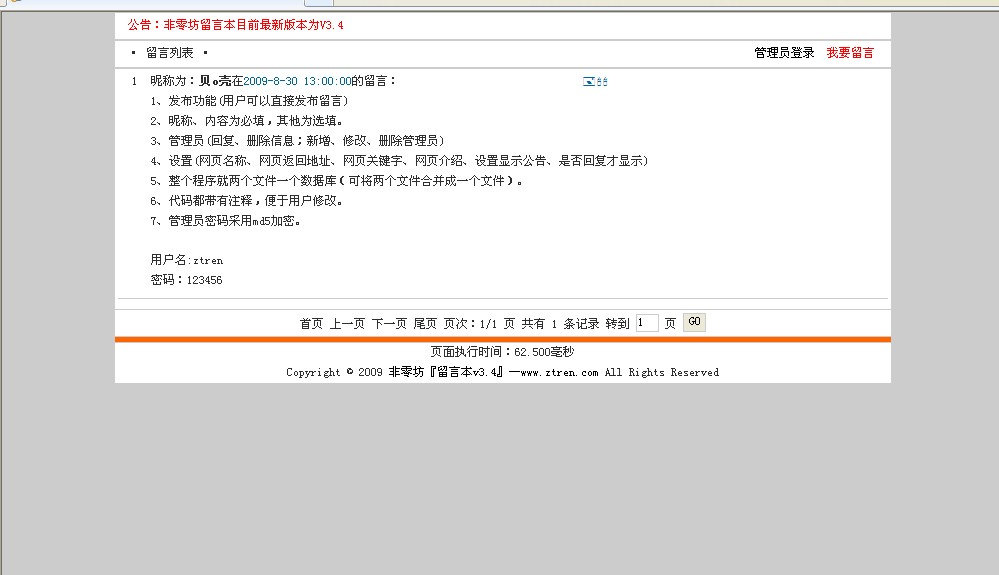The height and width of the screenshot is (575, 999).
Task: Click 页面执行时间:62.500毫秒 text
Action: tap(503, 351)
